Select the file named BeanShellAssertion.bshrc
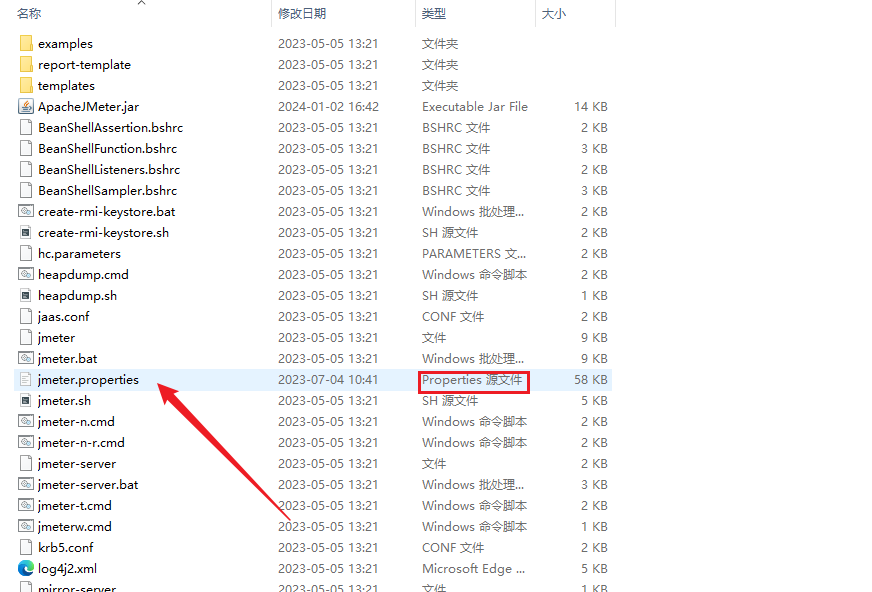The height and width of the screenshot is (592, 872). [x=111, y=127]
